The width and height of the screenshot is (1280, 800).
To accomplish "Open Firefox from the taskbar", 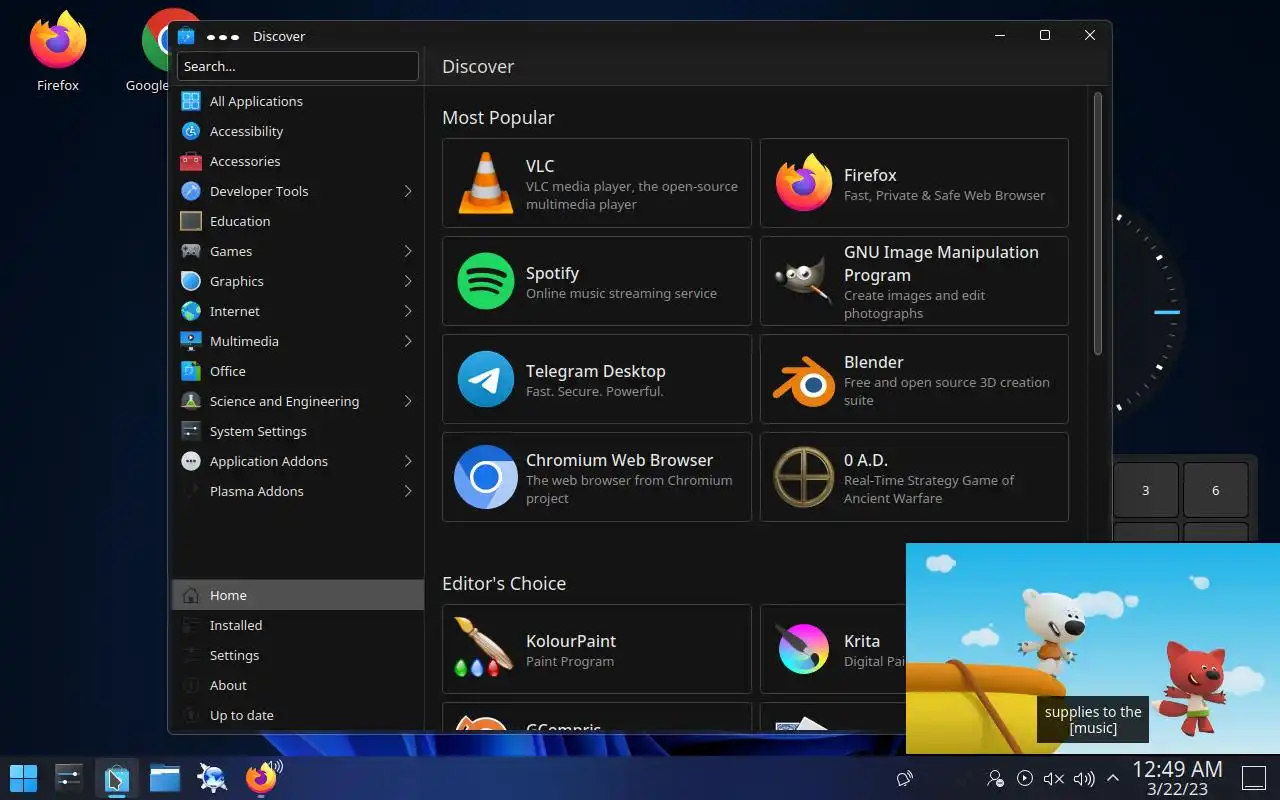I will point(260,777).
